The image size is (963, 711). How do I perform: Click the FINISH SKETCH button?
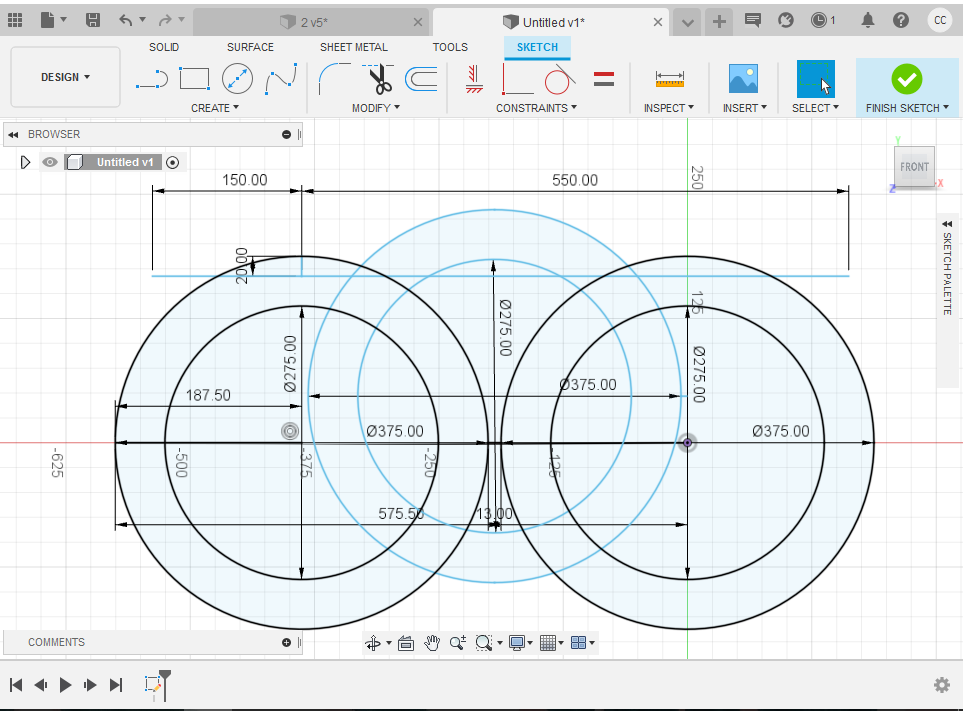pyautogui.click(x=906, y=87)
